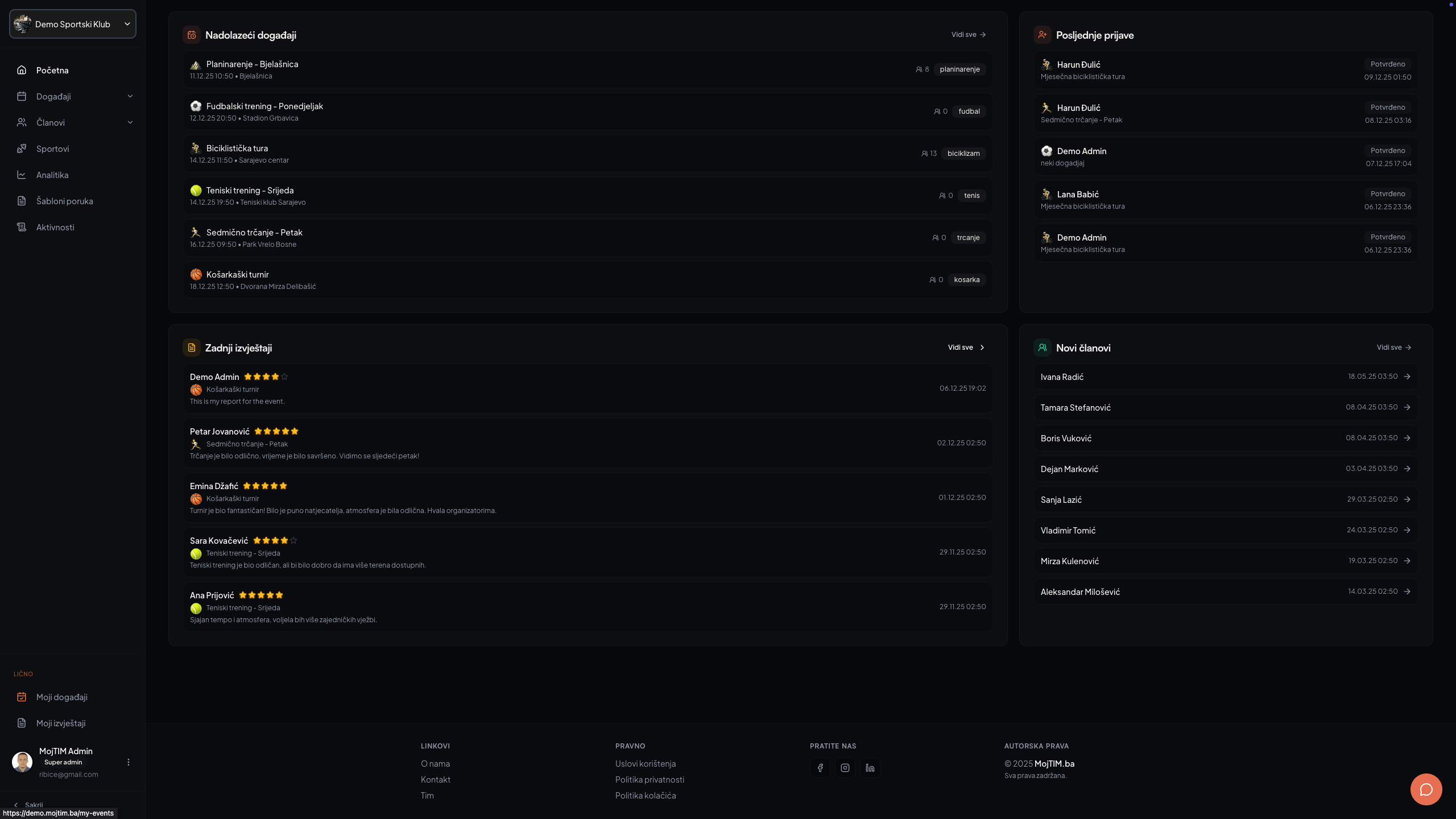Open the Politika privatnosti link

[x=649, y=779]
